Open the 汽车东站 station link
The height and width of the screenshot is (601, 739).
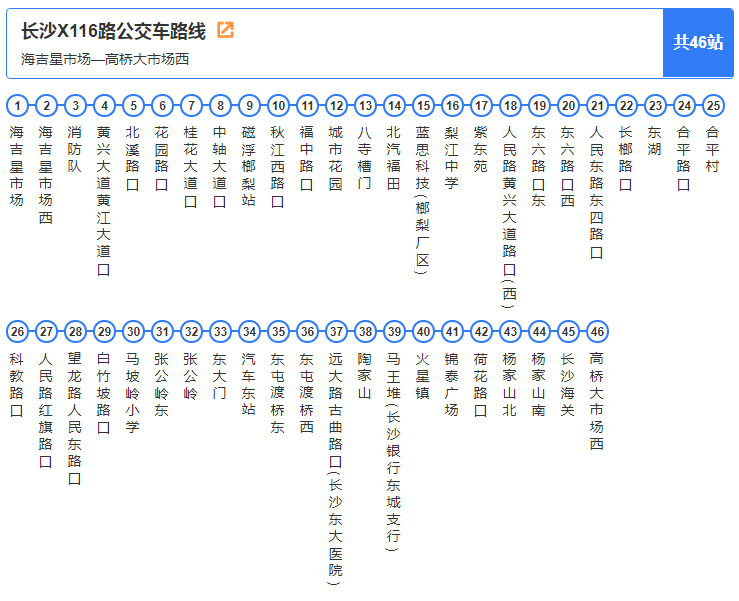point(249,383)
